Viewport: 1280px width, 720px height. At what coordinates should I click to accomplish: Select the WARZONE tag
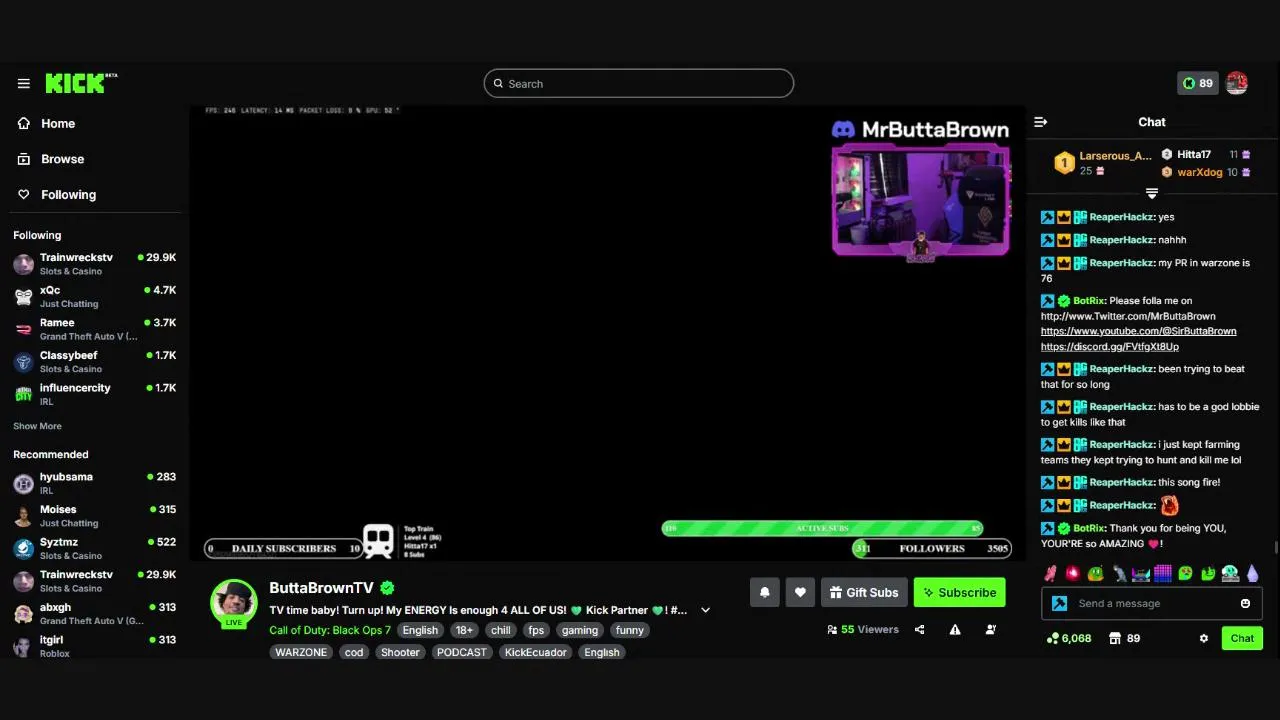[x=301, y=652]
